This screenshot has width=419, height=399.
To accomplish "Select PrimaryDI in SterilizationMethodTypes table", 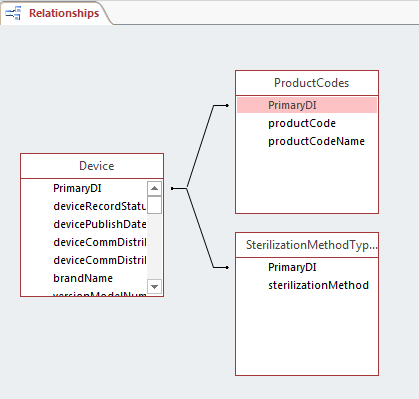I will pyautogui.click(x=292, y=267).
